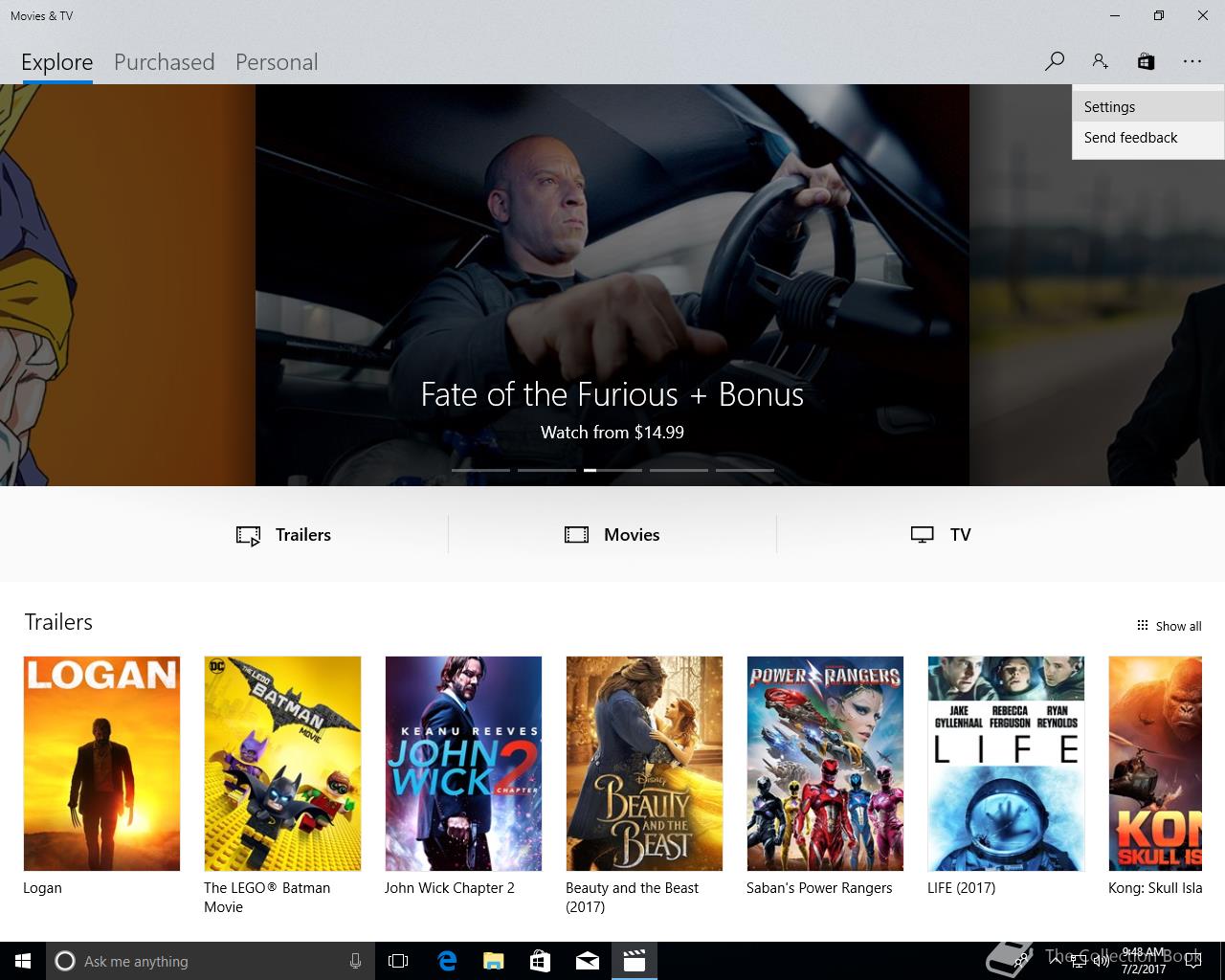Click 'Watch from $14.99' text

[612, 433]
